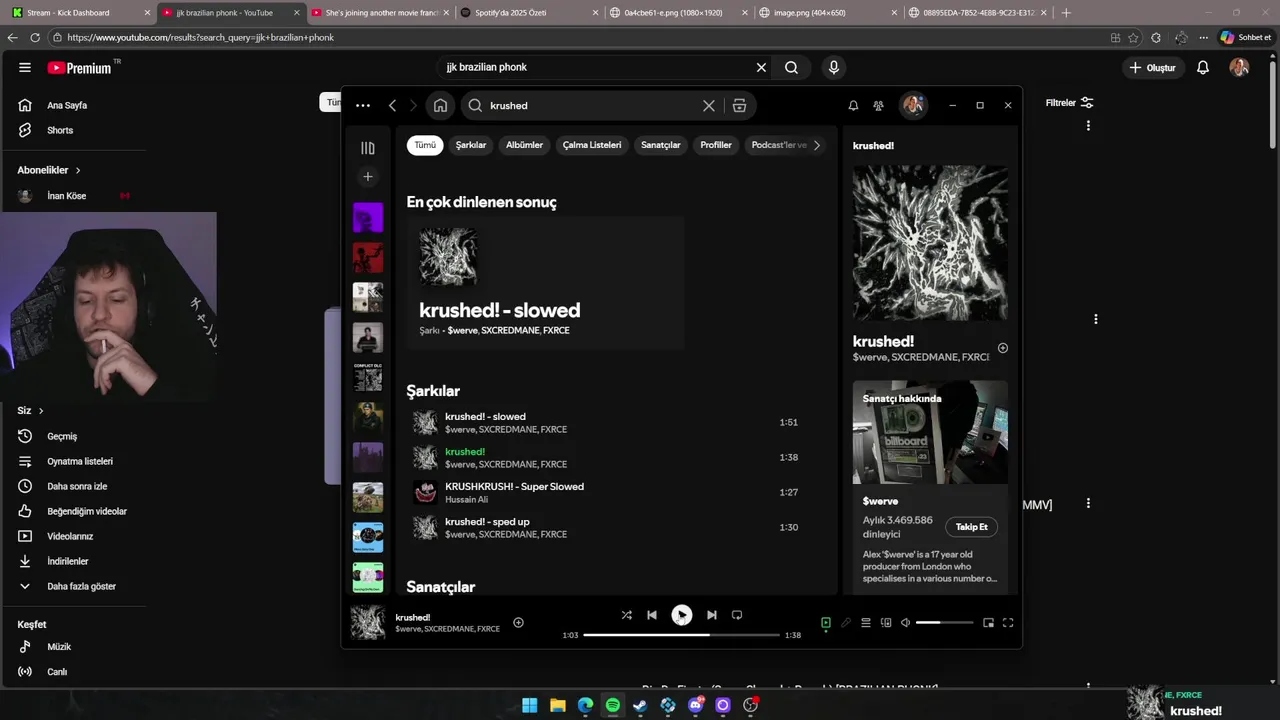Image resolution: width=1280 pixels, height=720 pixels.
Task: Open YouTube notifications bell
Action: pos(1203,67)
